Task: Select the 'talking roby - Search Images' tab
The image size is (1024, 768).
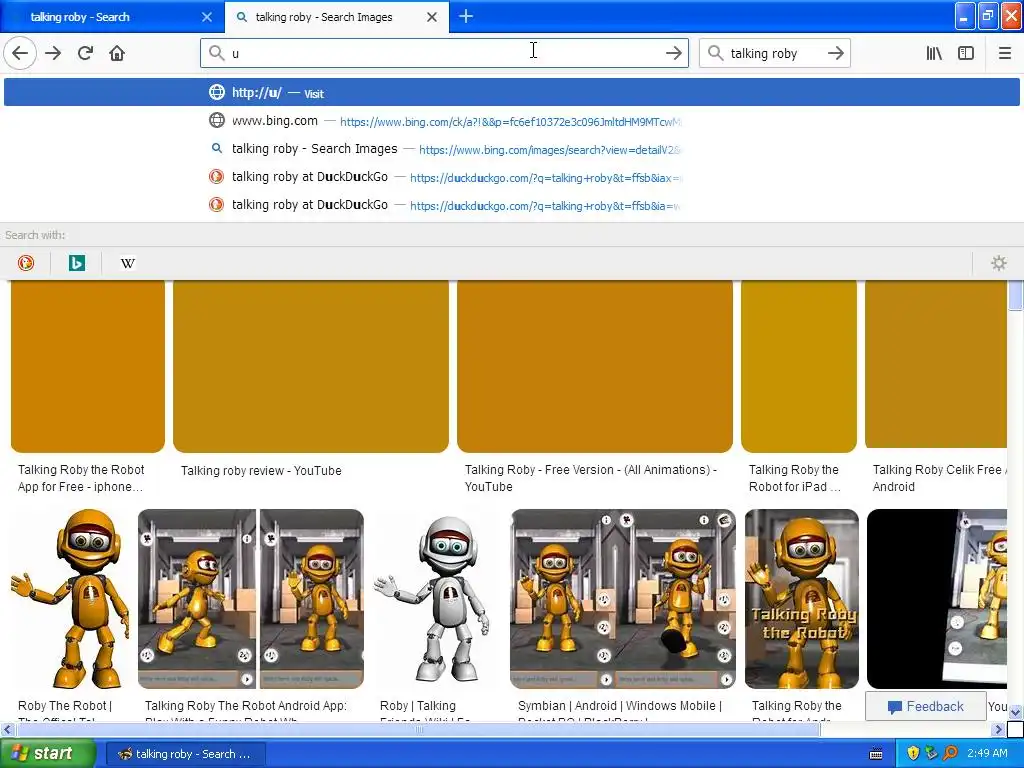Action: [336, 17]
